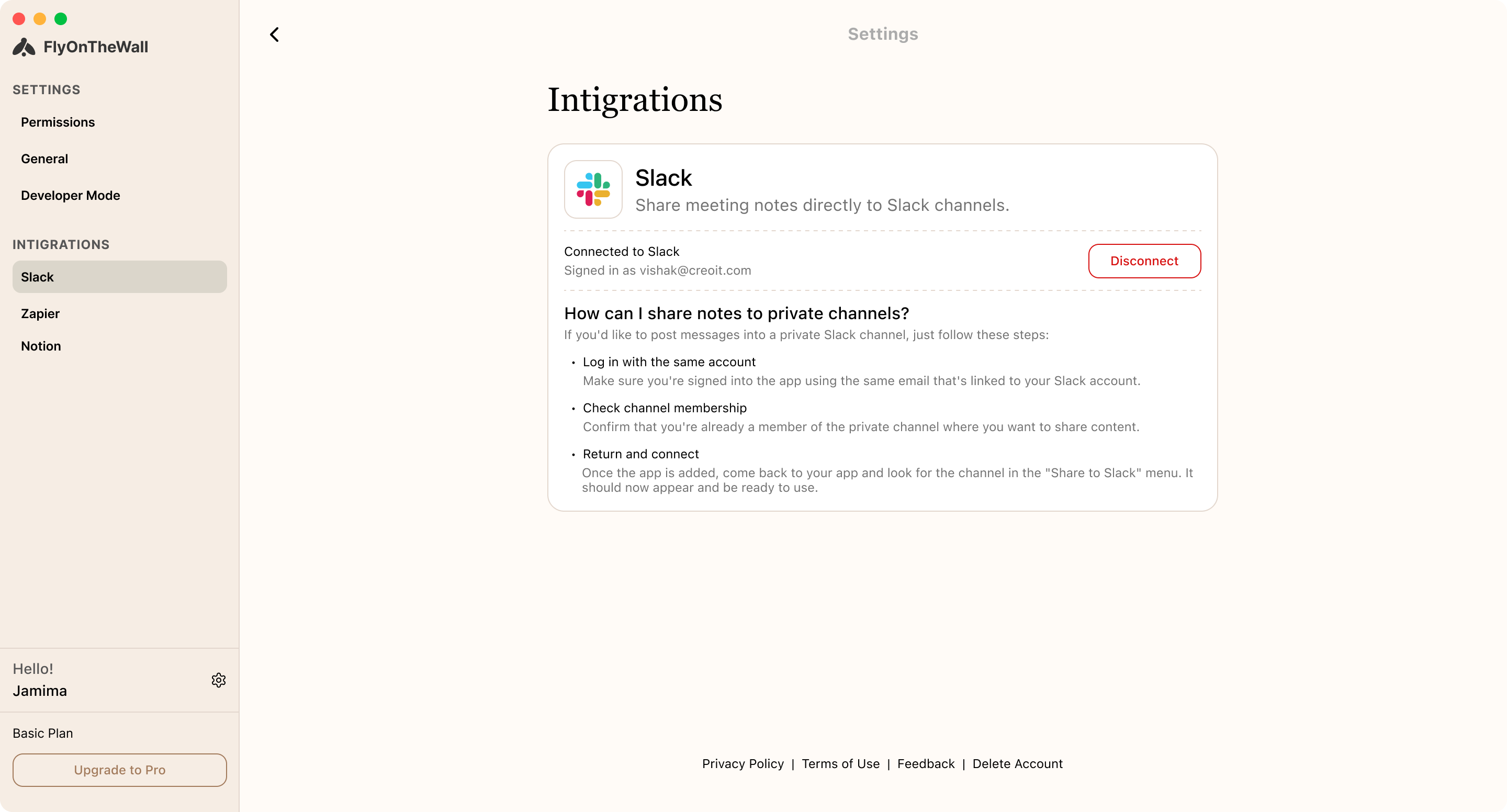Click 'Check channel membership' step

coord(665,408)
